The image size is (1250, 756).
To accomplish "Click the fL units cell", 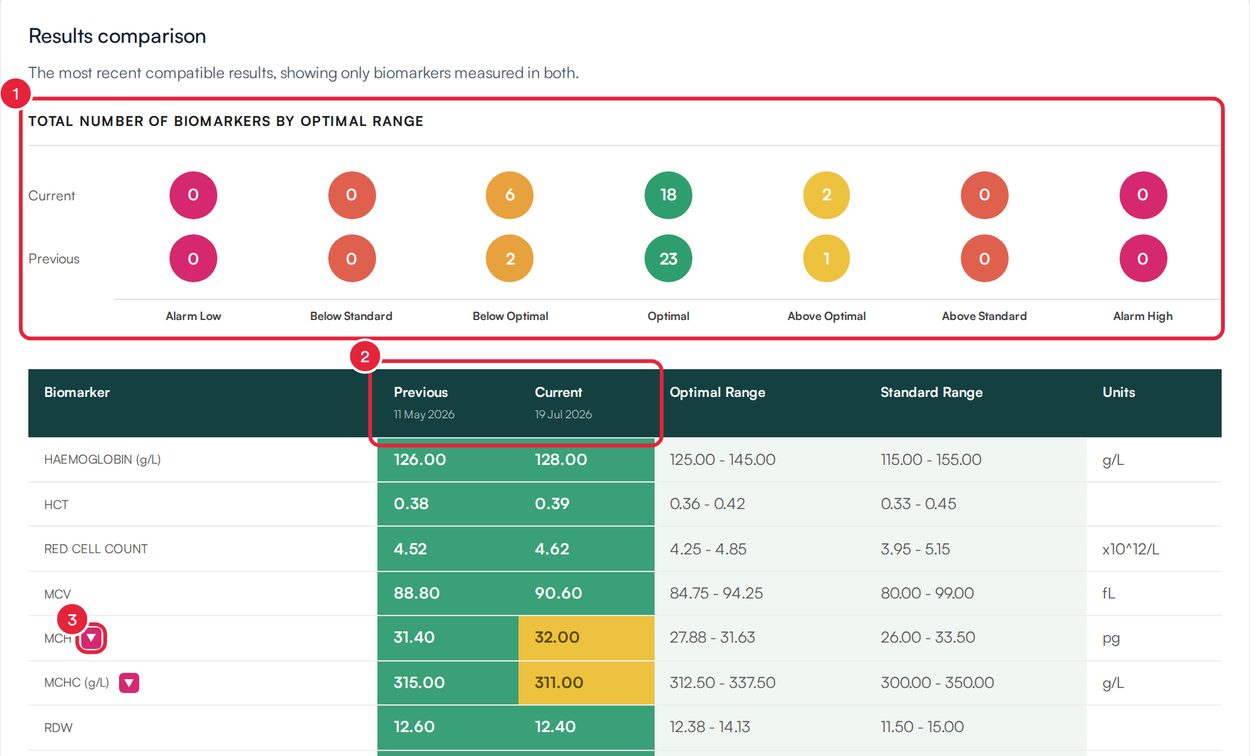I will tap(1108, 593).
